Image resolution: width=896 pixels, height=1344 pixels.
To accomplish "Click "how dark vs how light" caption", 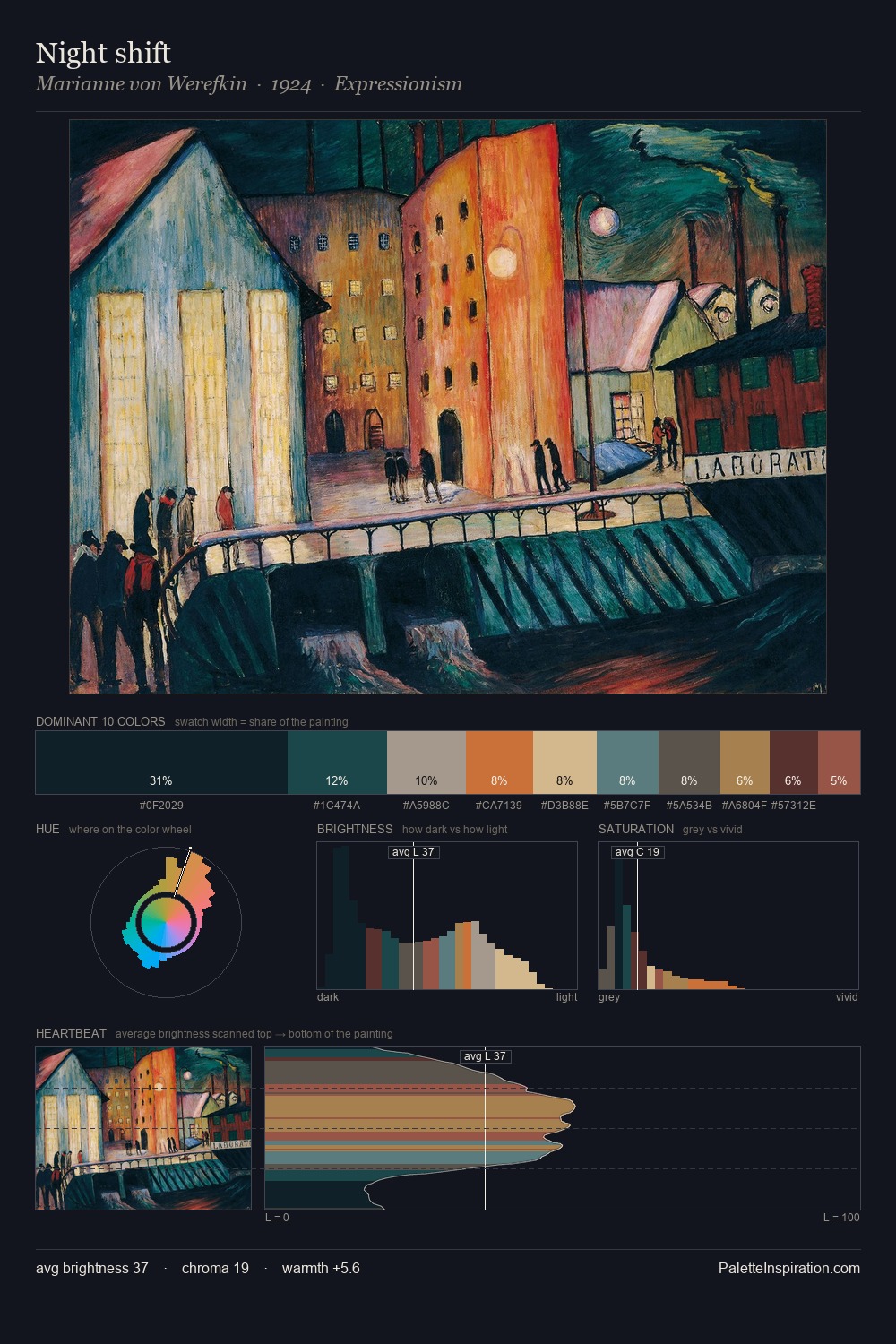I will click(455, 830).
